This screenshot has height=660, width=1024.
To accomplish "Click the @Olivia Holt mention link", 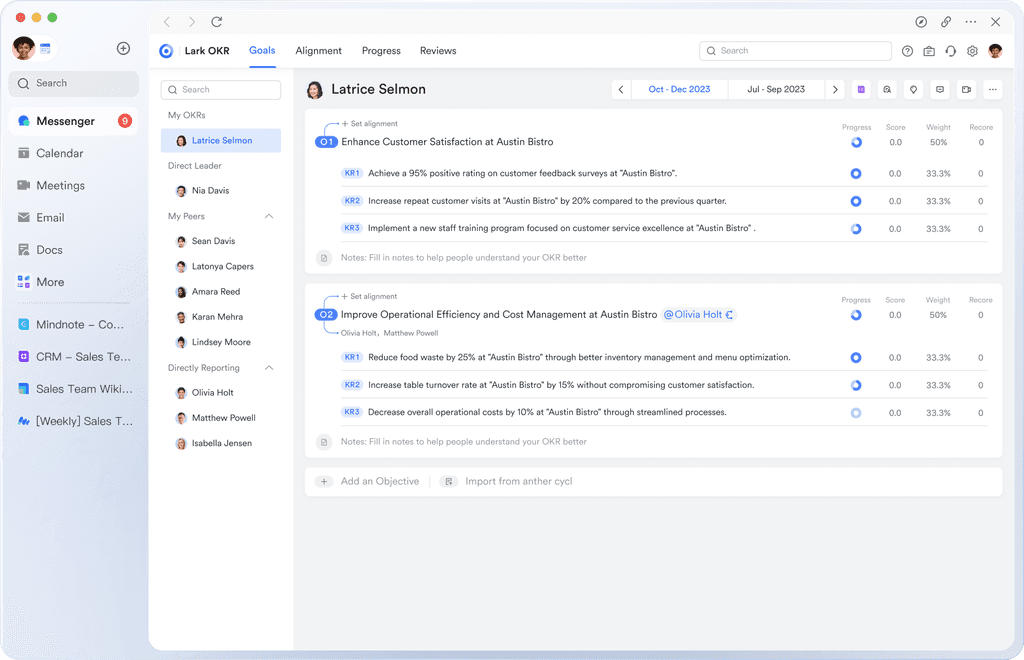I will coord(699,315).
